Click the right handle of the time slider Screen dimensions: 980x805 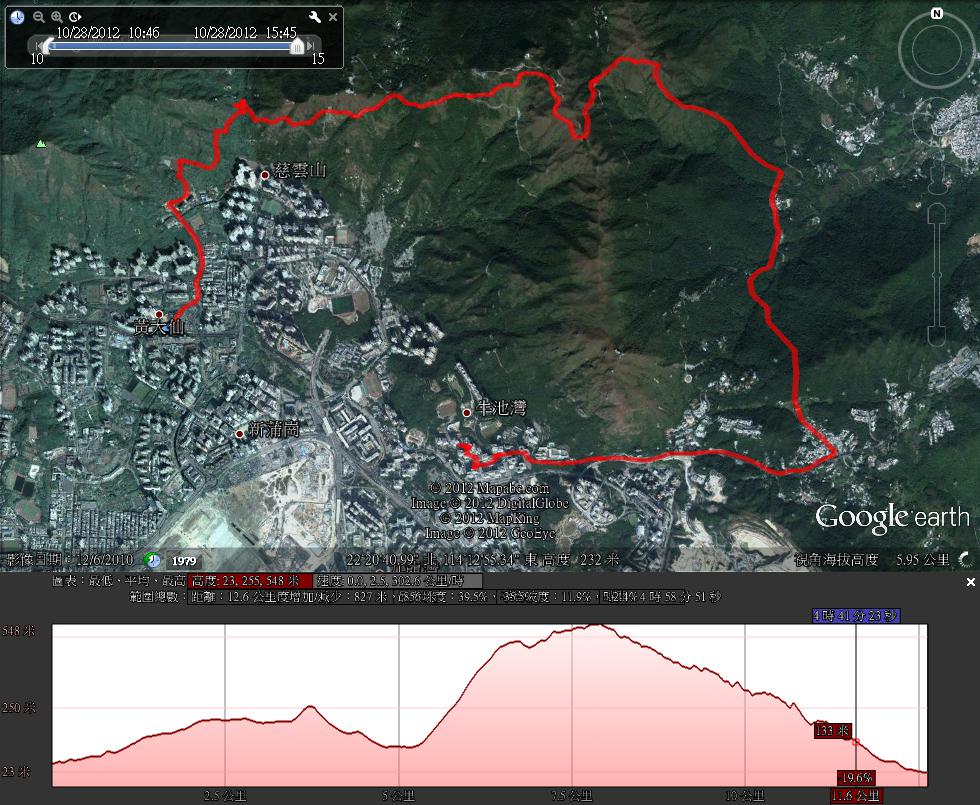[298, 46]
